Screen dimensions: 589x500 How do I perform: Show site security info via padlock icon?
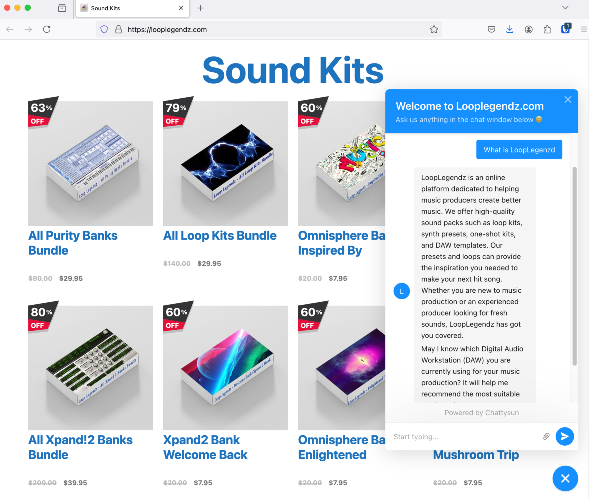click(x=118, y=29)
